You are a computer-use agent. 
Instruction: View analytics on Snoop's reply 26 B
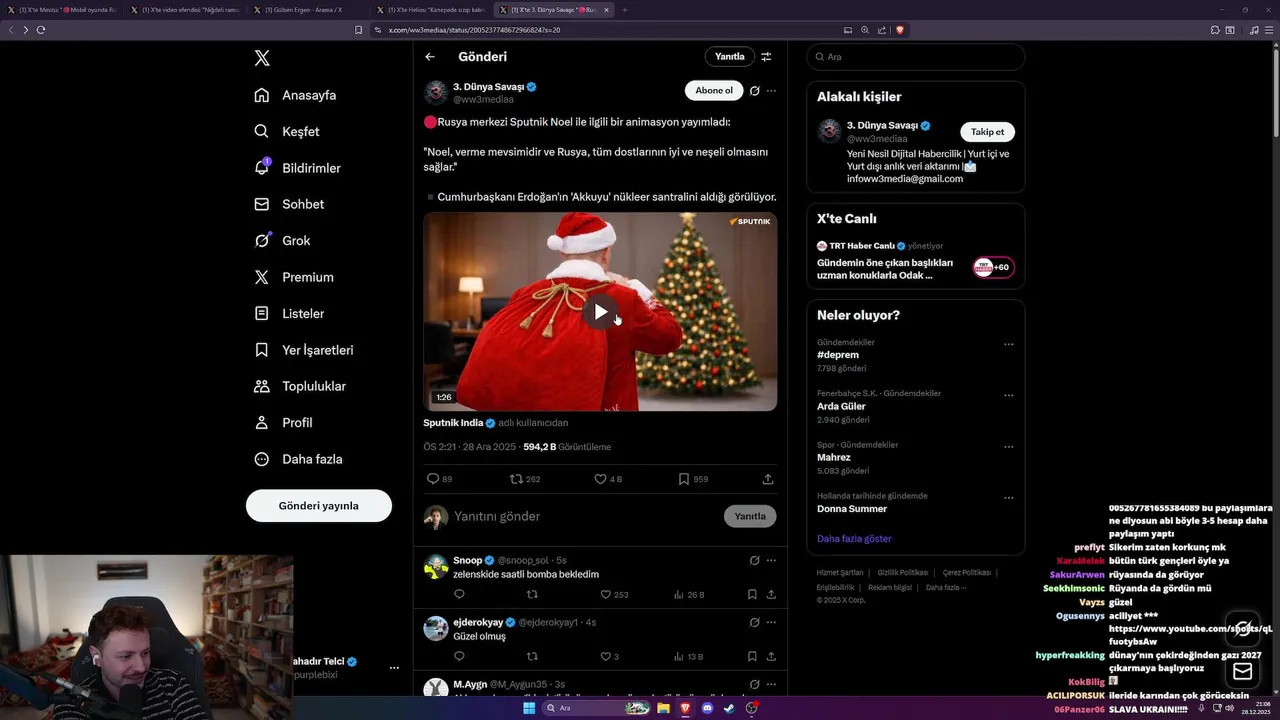point(688,594)
